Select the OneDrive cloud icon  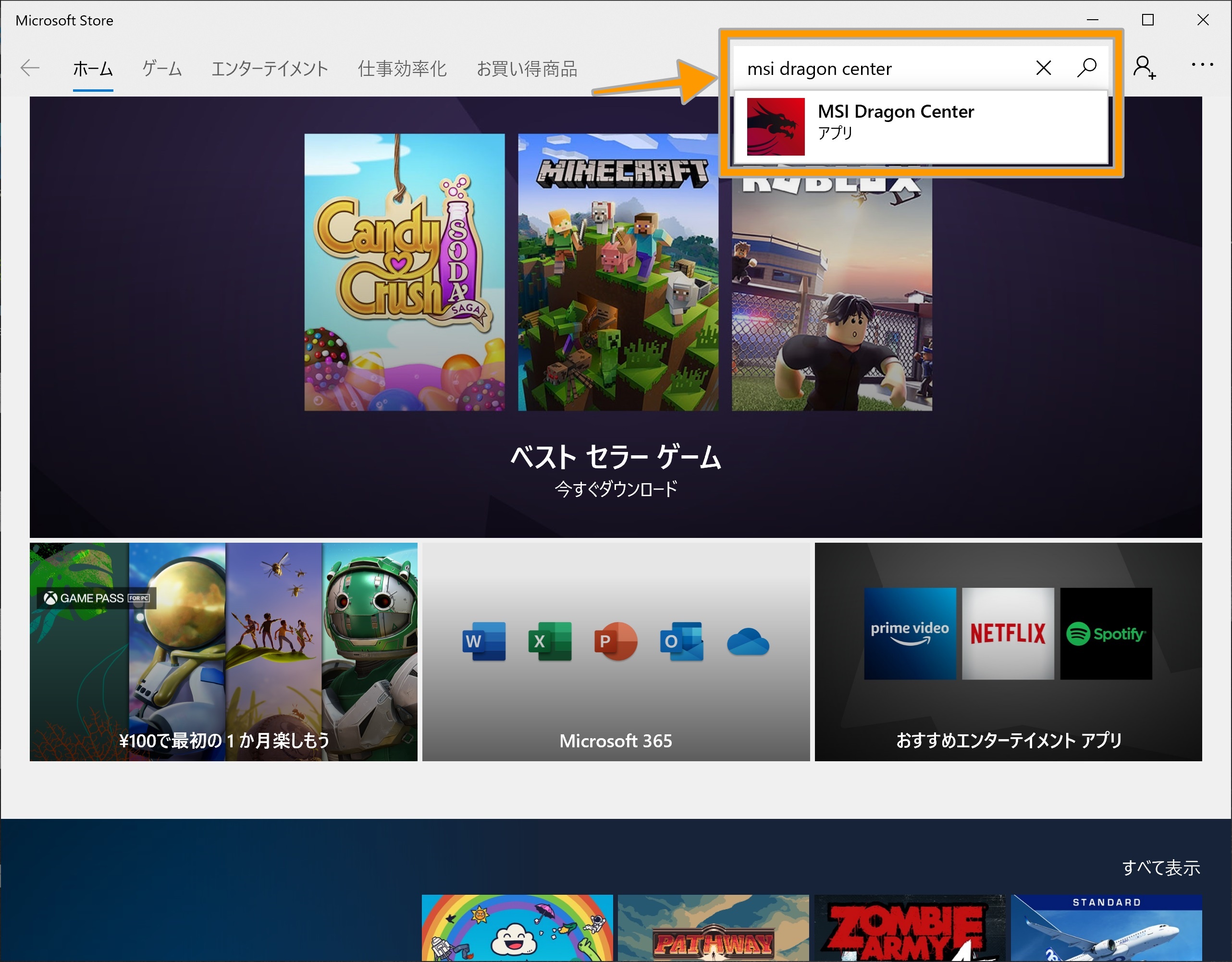tap(748, 641)
